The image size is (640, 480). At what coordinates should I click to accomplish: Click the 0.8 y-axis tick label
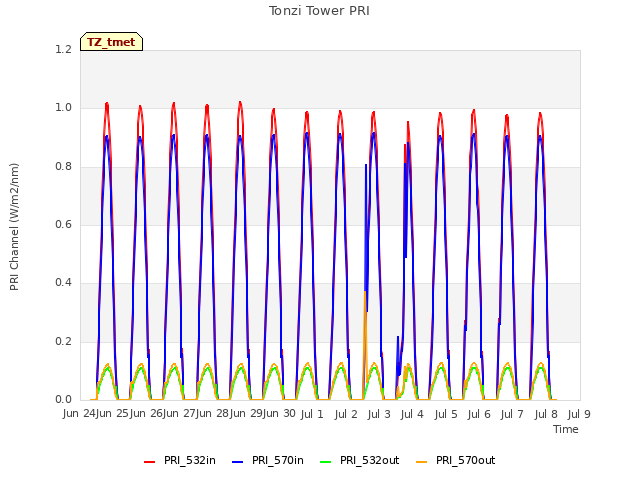click(x=63, y=167)
